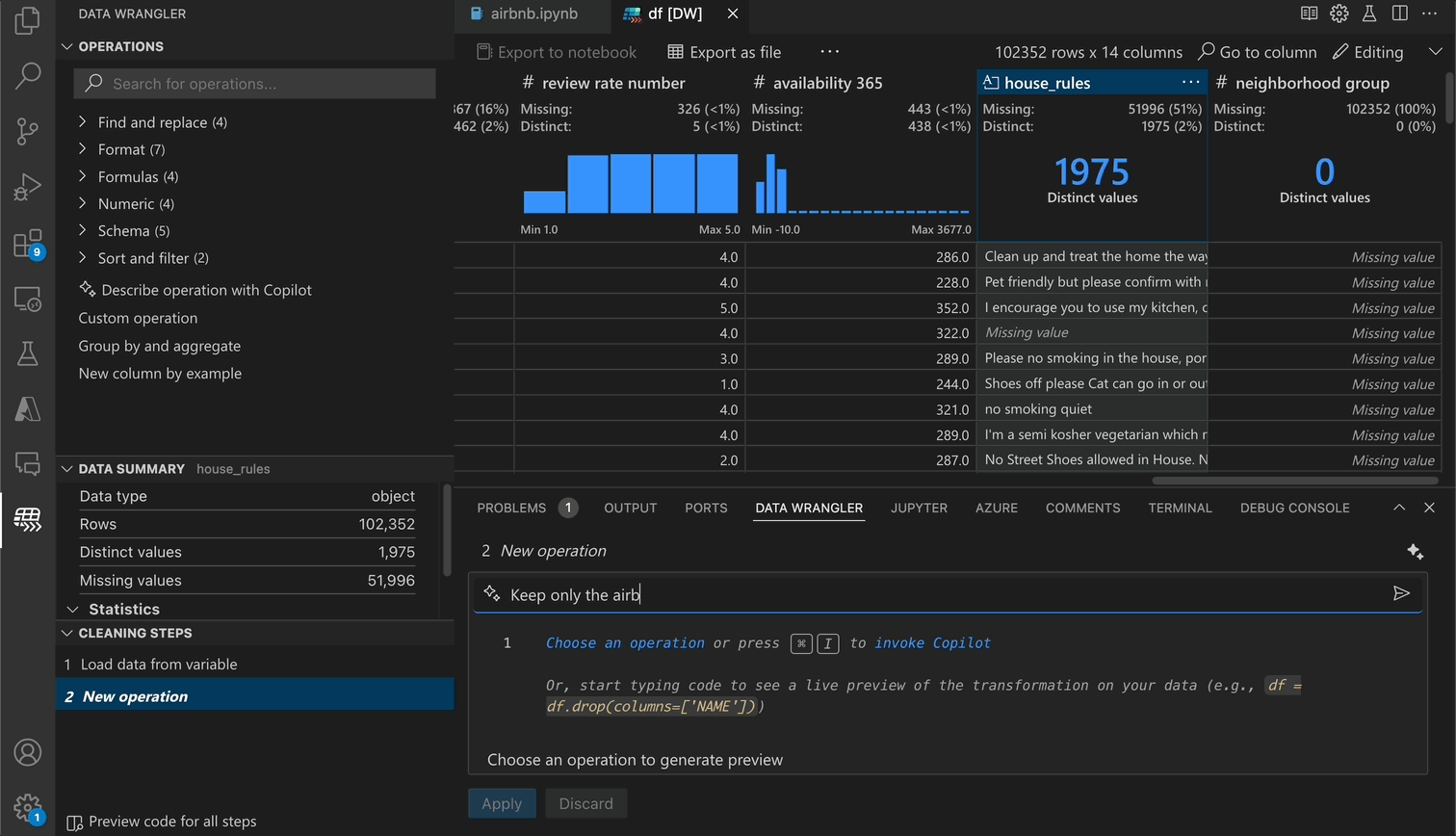Switch to the COMMENTS panel tab
The width and height of the screenshot is (1456, 836).
1082,508
